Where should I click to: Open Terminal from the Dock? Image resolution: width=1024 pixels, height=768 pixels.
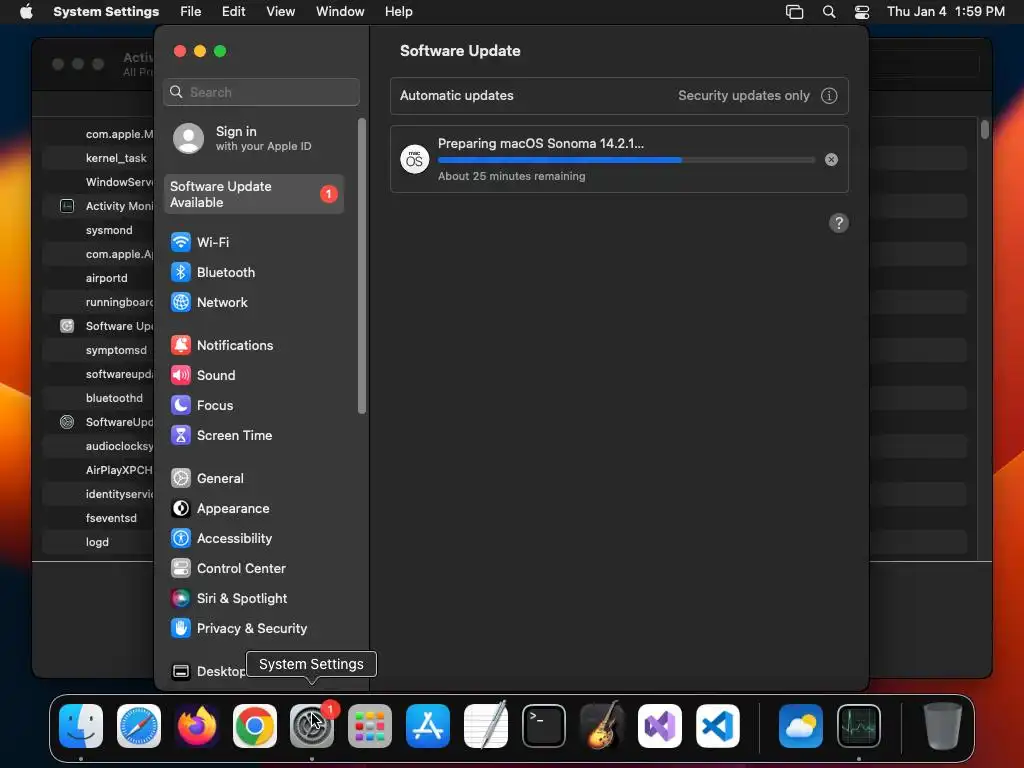544,726
